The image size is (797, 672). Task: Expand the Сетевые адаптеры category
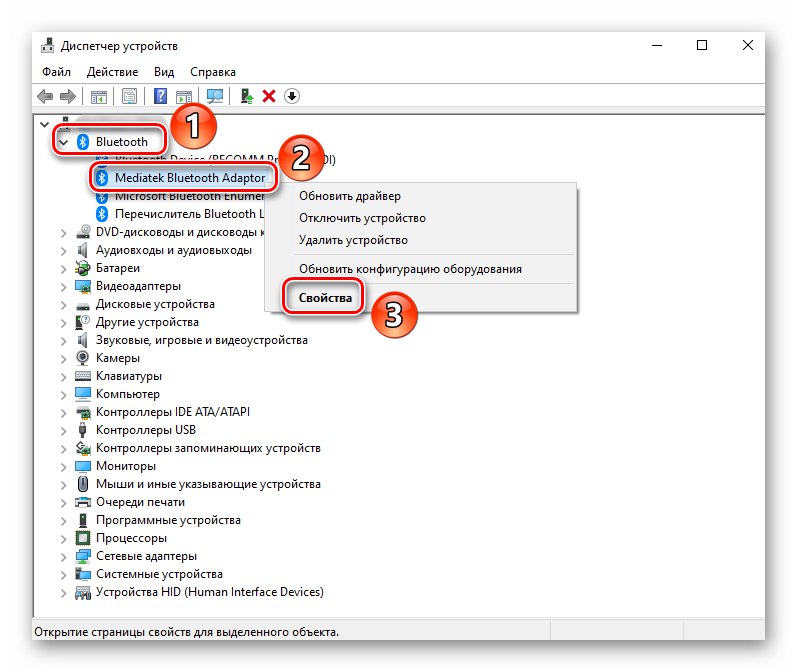[64, 557]
